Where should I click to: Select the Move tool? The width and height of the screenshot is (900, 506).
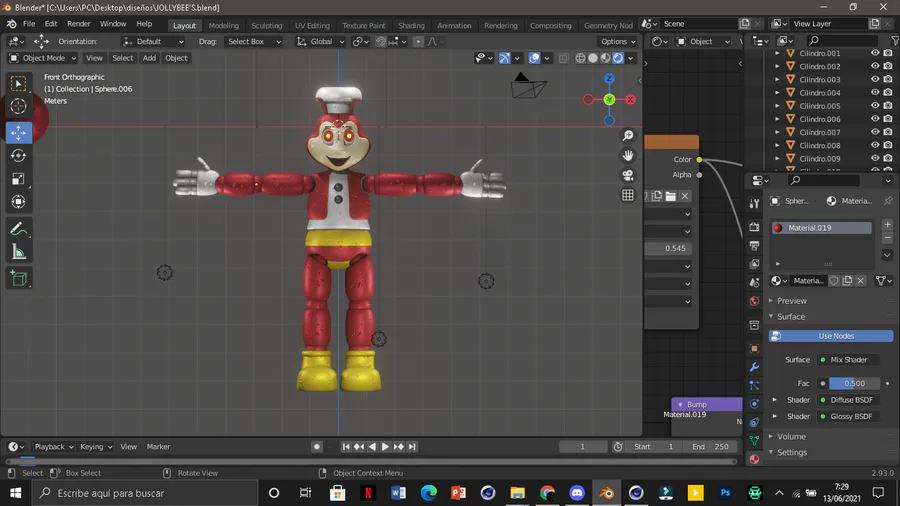click(x=18, y=133)
